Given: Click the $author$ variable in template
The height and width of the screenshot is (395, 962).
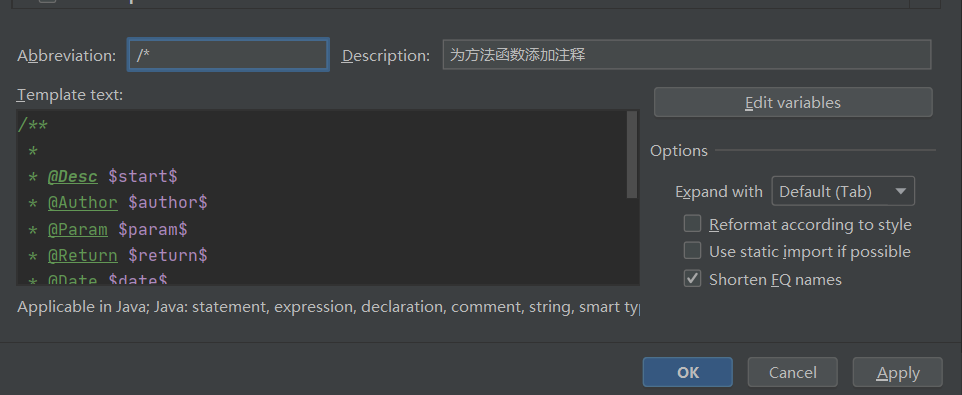Looking at the screenshot, I should 167,202.
